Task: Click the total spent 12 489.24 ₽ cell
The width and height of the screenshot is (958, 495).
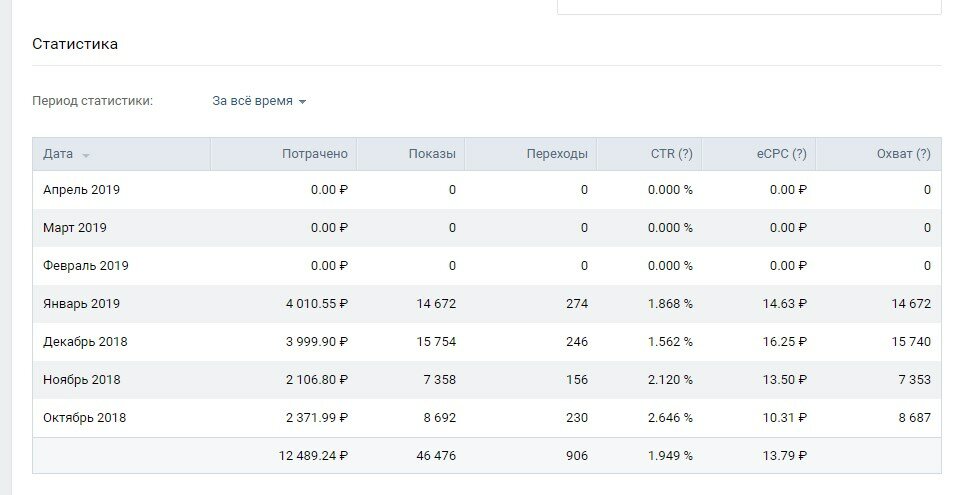Action: (x=313, y=456)
